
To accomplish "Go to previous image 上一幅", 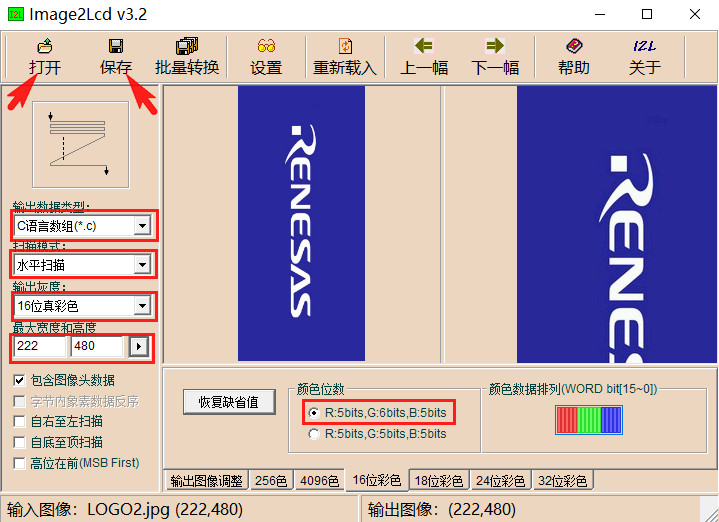I will pos(424,57).
